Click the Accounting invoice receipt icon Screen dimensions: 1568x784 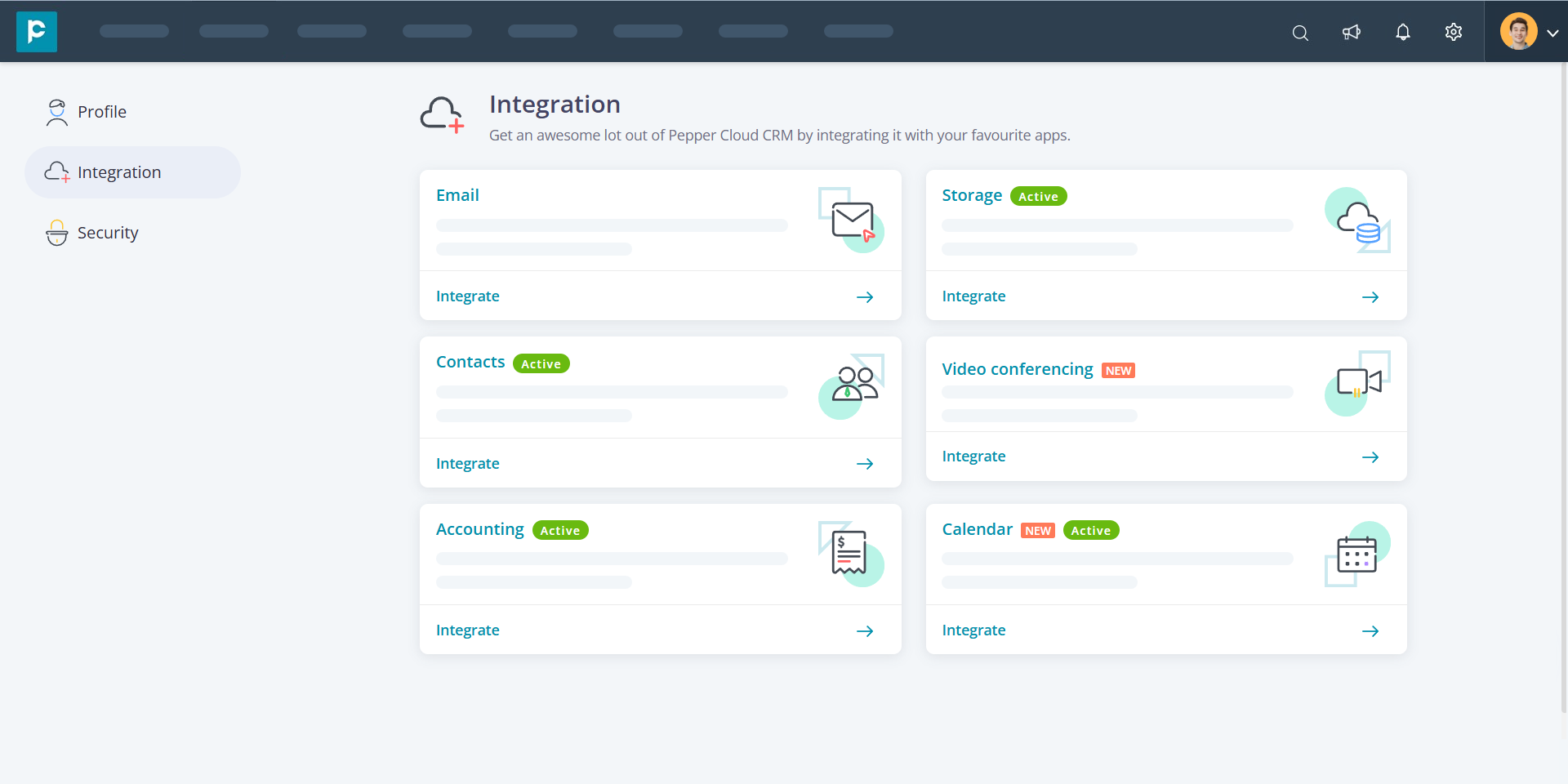(x=852, y=554)
